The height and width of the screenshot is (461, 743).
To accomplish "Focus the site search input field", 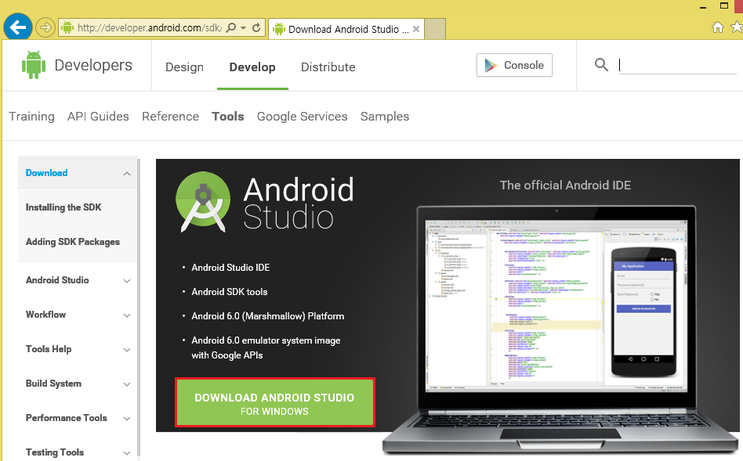I will pos(678,65).
